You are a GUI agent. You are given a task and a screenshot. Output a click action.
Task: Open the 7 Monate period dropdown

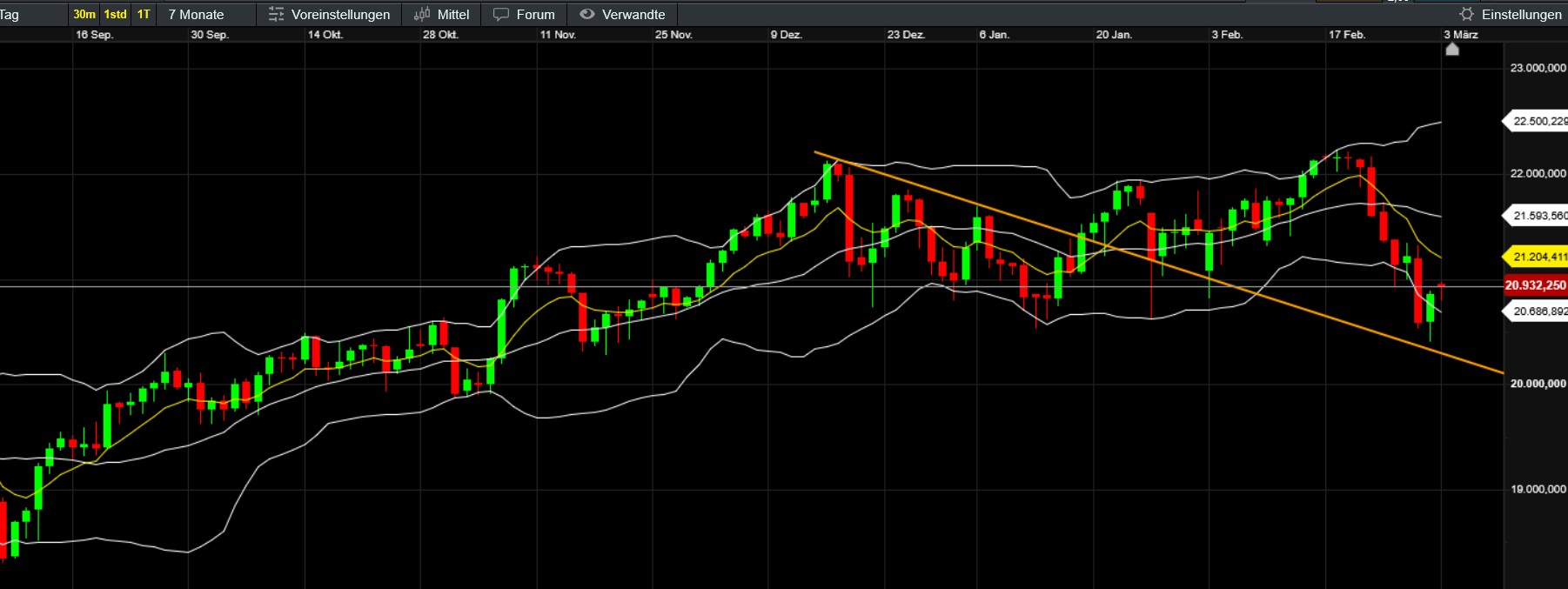click(x=196, y=15)
